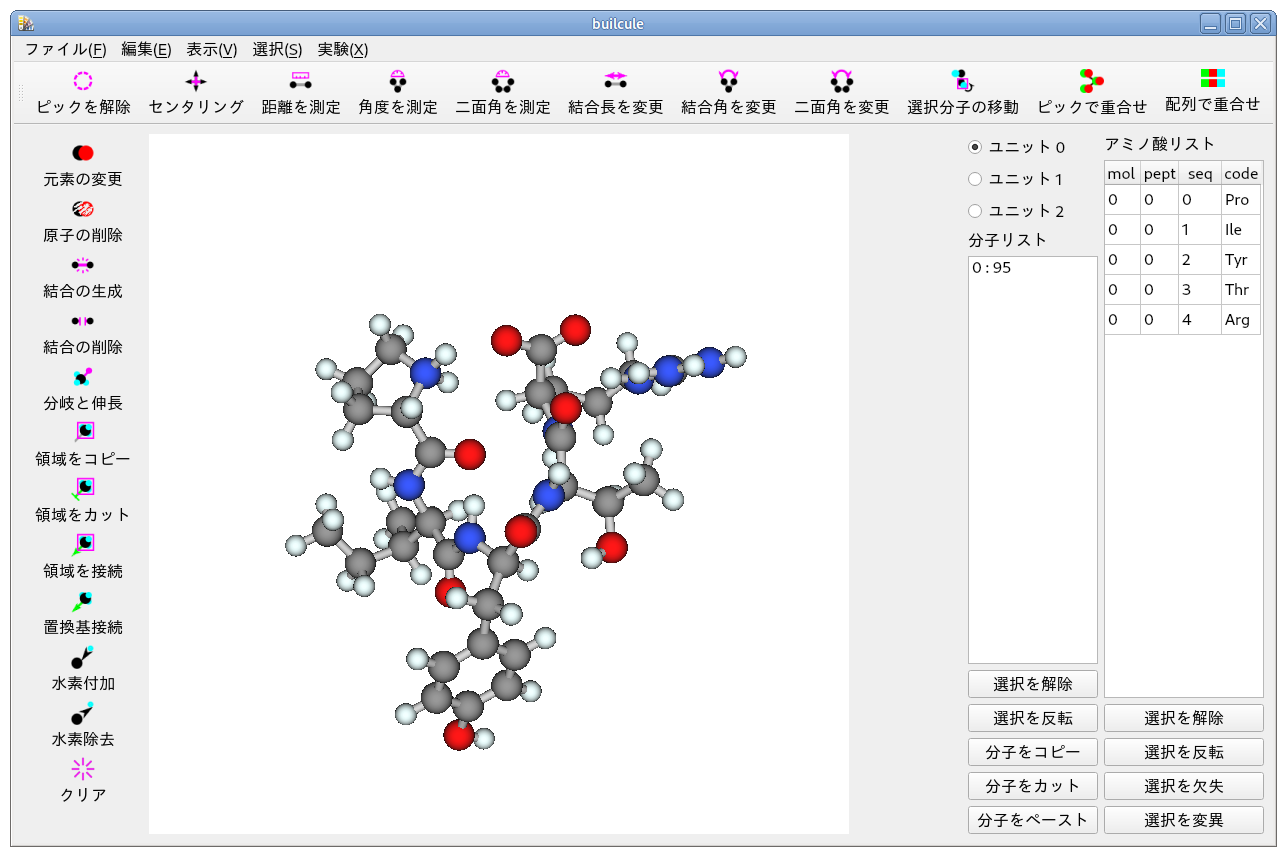The width and height of the screenshot is (1287, 857).
Task: Click the 配列で重合せ toolbar icon
Action: click(1212, 80)
